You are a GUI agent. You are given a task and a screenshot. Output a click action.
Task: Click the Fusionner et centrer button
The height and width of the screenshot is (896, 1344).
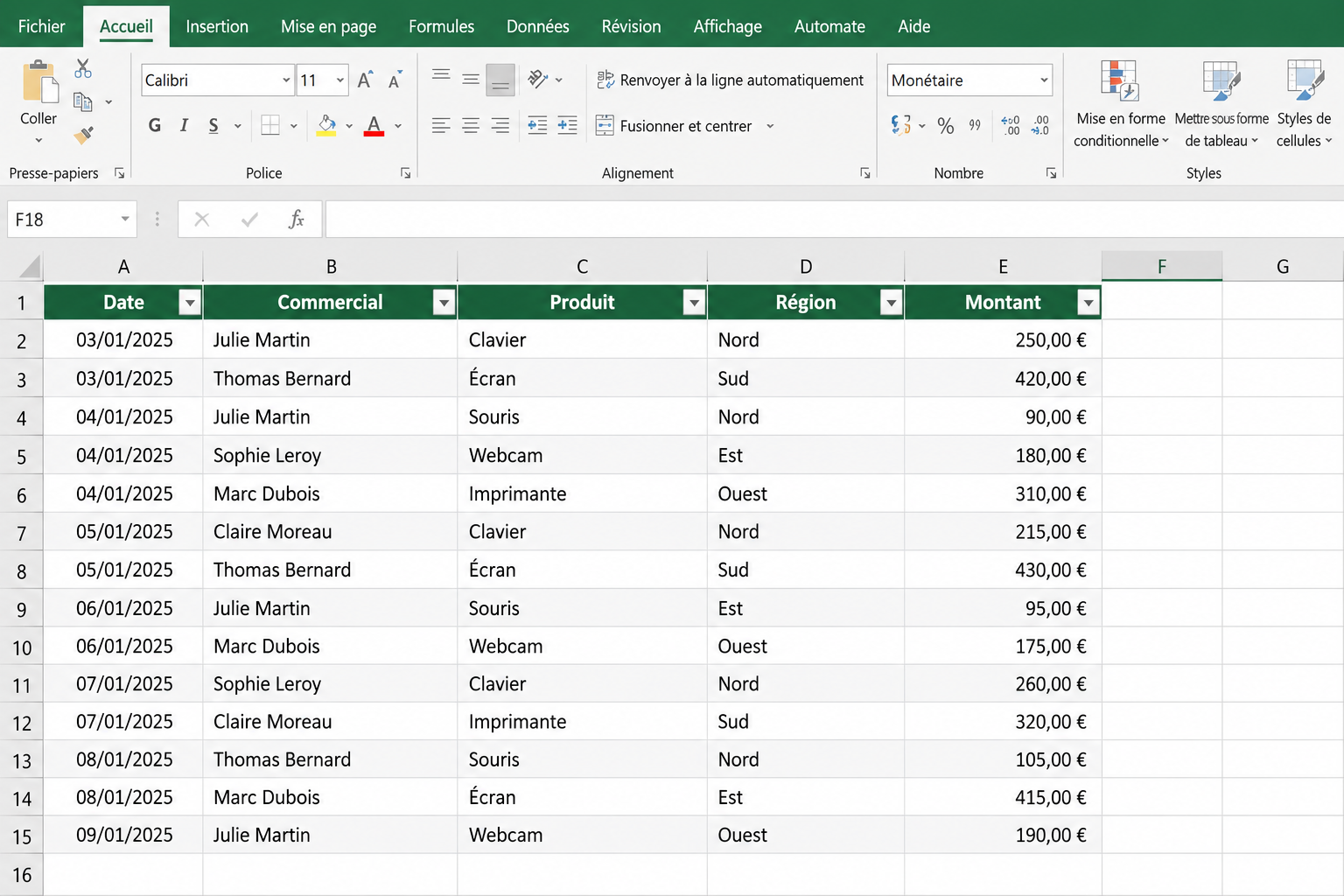pyautogui.click(x=674, y=126)
